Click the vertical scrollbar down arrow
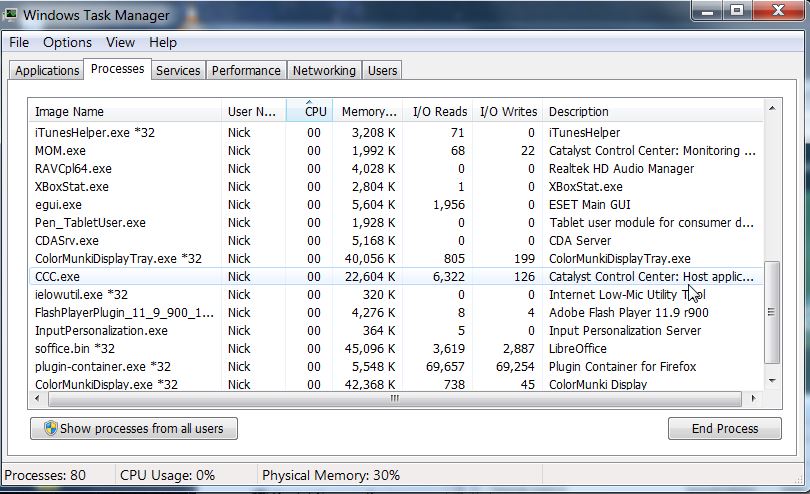 click(x=771, y=381)
